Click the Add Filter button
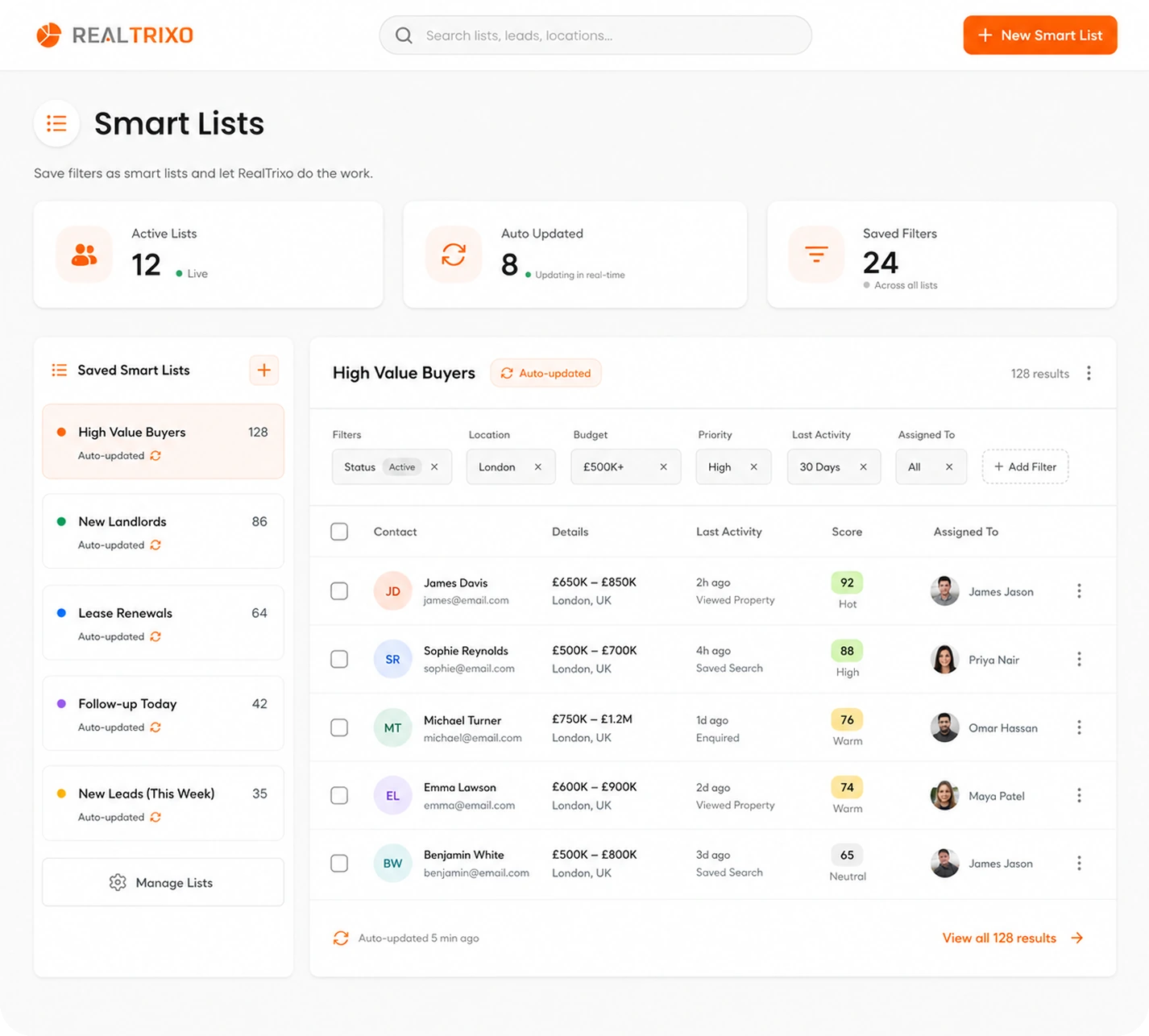Screen dimensions: 1149x1036 (x=1025, y=467)
